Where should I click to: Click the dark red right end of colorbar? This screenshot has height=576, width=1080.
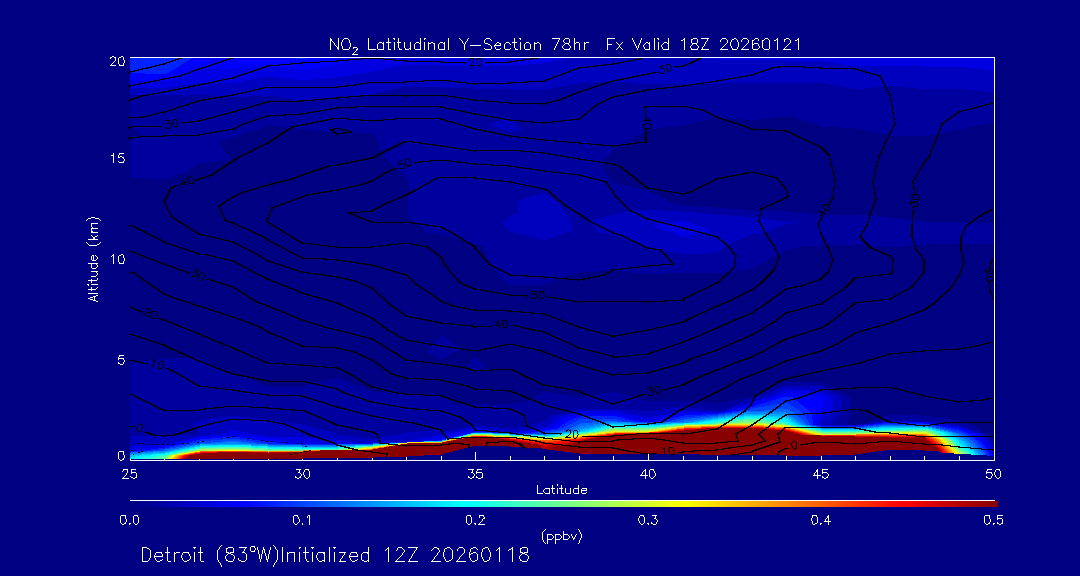point(985,502)
